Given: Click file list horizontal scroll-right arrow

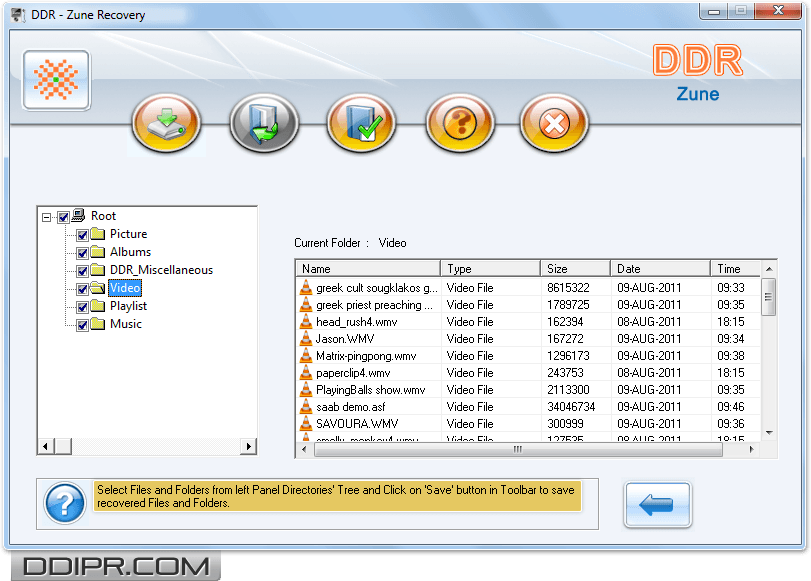Looking at the screenshot, I should point(752,450).
